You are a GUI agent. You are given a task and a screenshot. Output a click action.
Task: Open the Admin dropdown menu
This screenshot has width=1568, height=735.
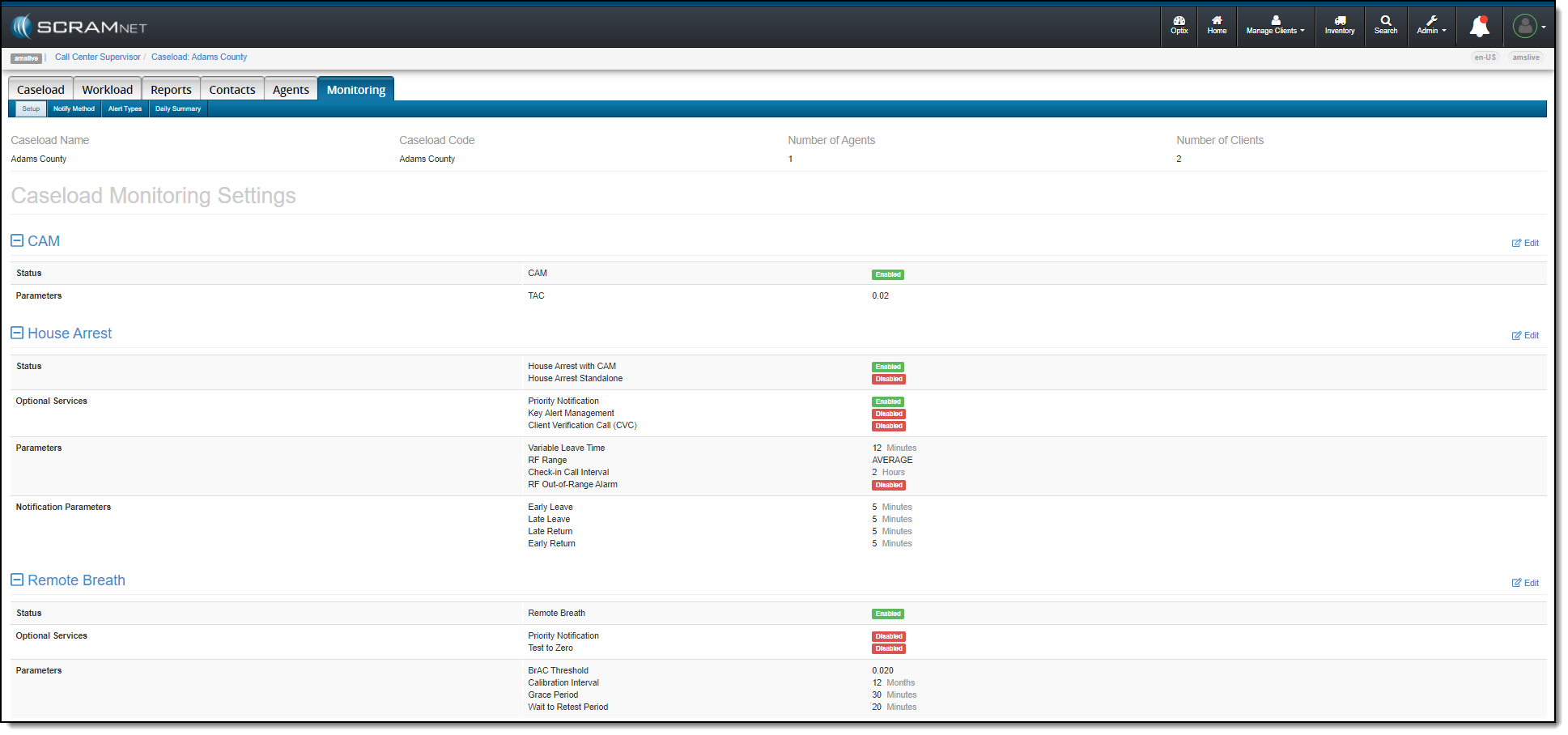[x=1430, y=26]
